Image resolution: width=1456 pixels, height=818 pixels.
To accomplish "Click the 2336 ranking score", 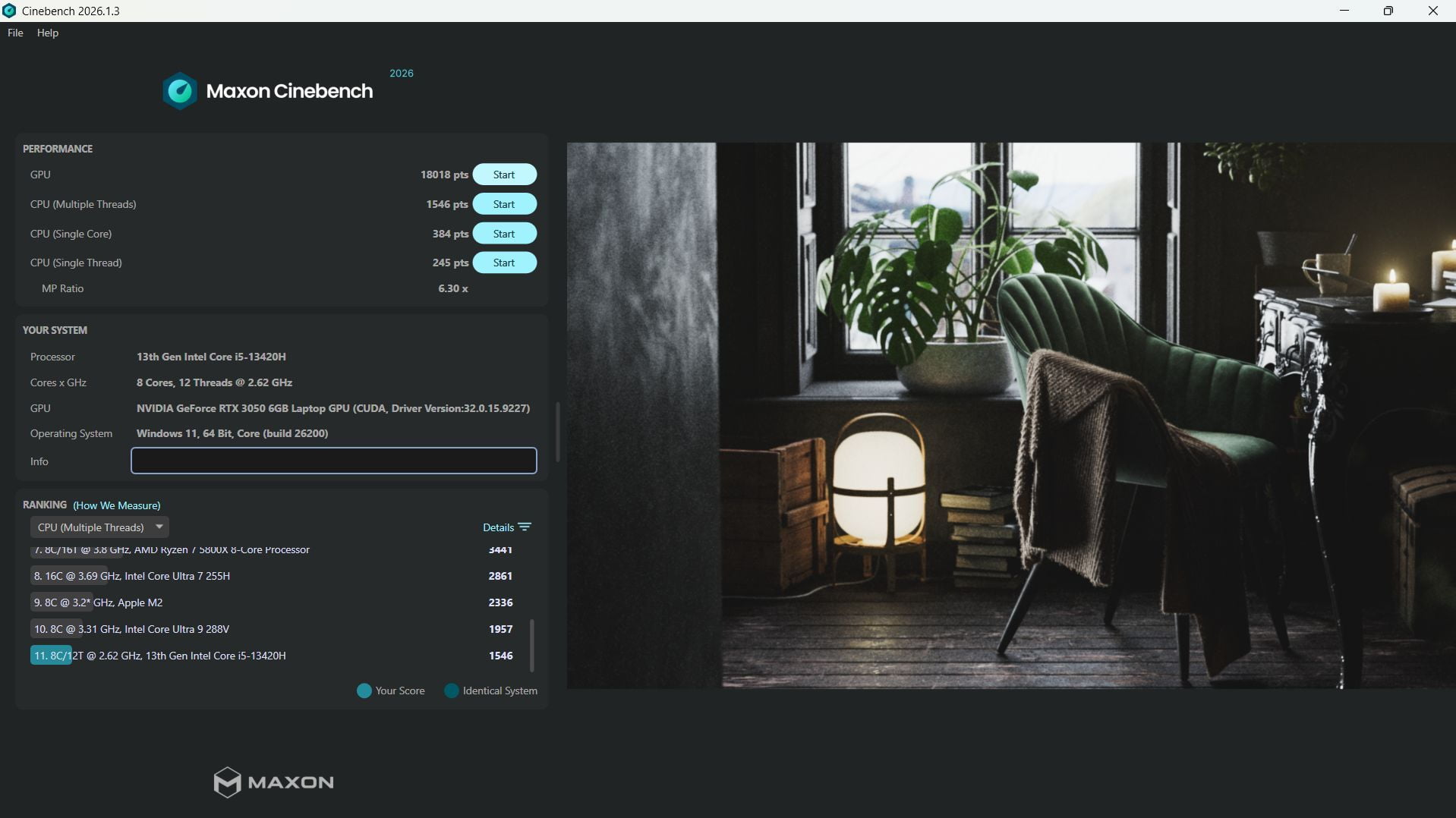I will [x=500, y=602].
